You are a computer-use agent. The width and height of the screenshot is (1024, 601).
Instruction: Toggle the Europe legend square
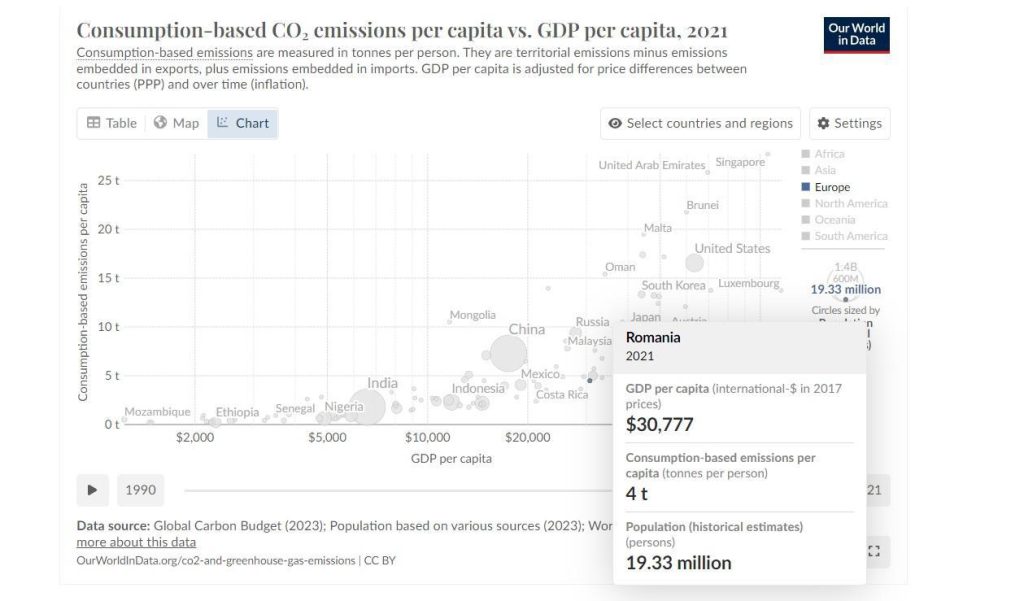pyautogui.click(x=806, y=187)
